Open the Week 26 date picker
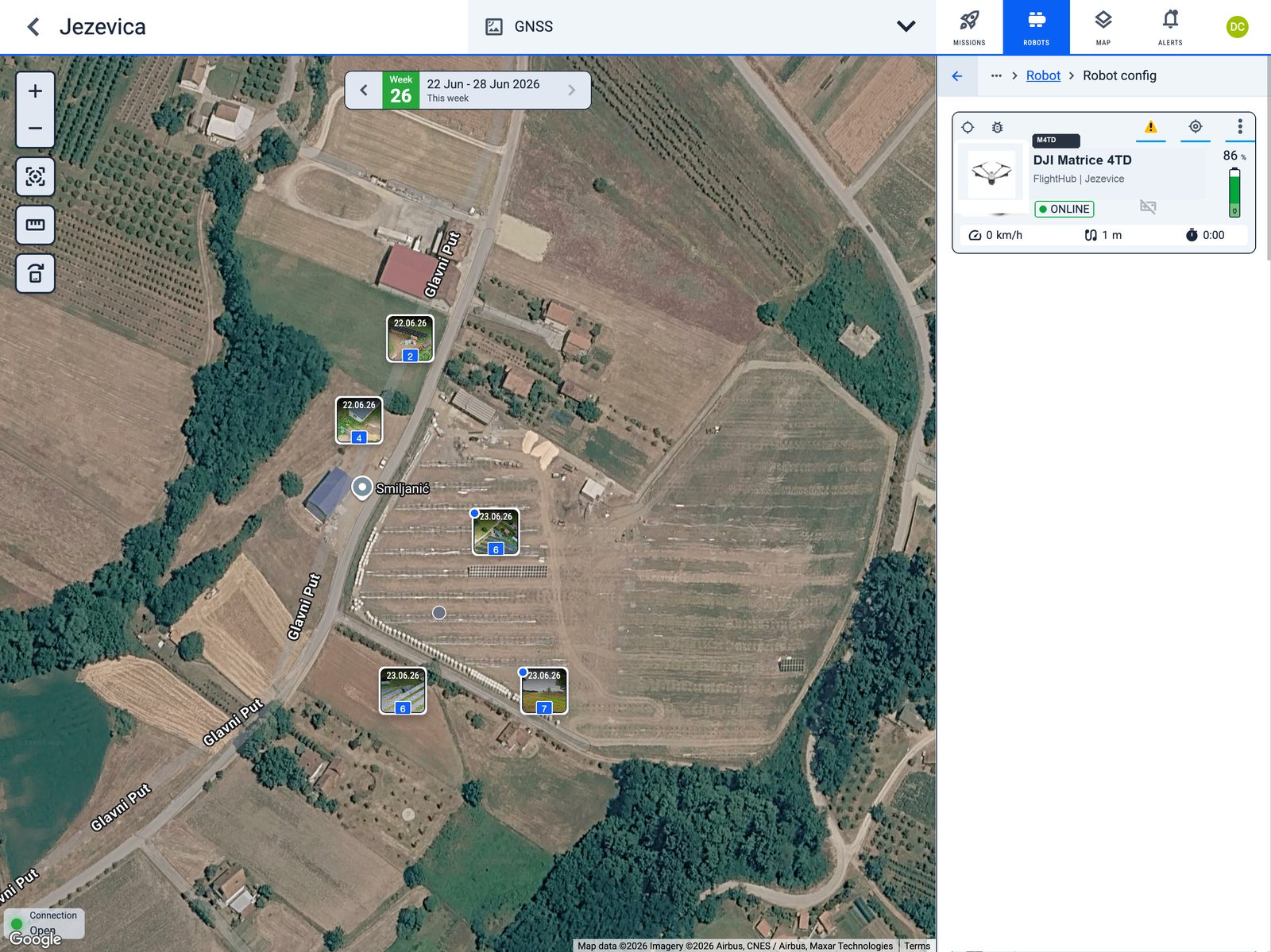 [469, 90]
